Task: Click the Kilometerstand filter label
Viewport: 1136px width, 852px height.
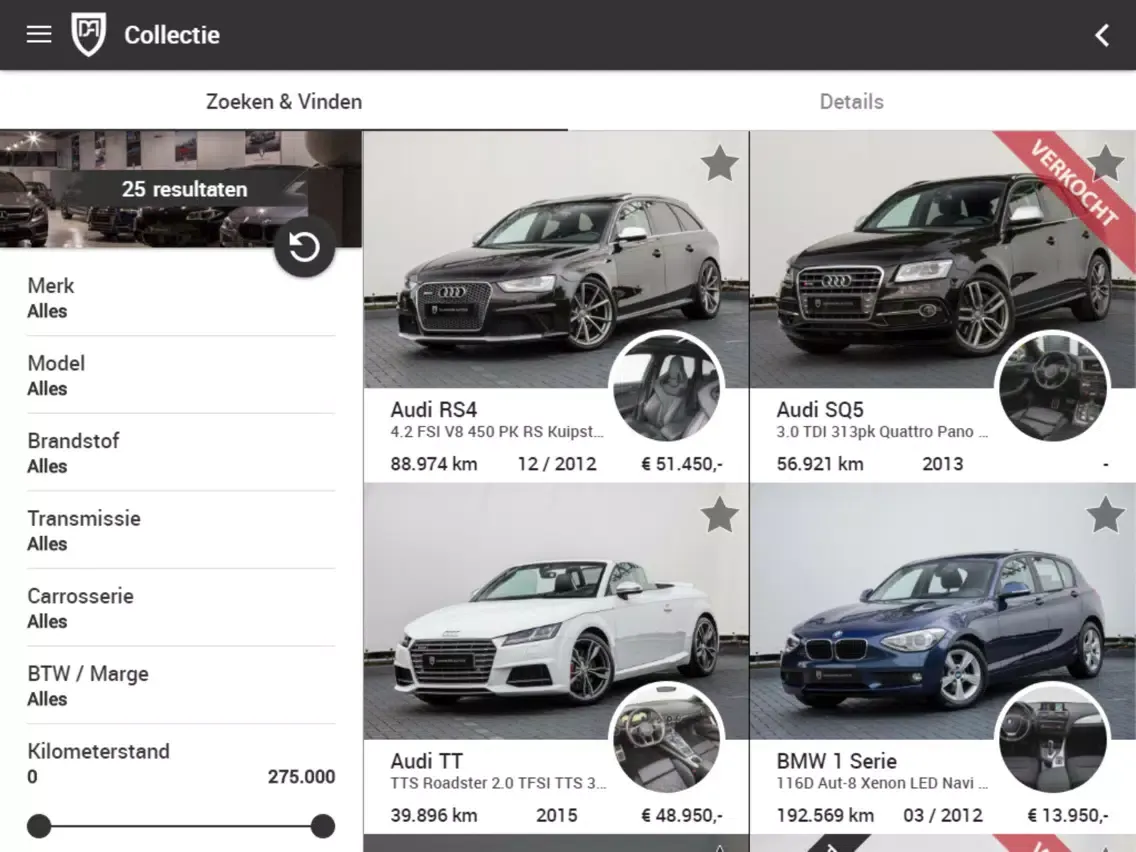Action: [x=99, y=751]
